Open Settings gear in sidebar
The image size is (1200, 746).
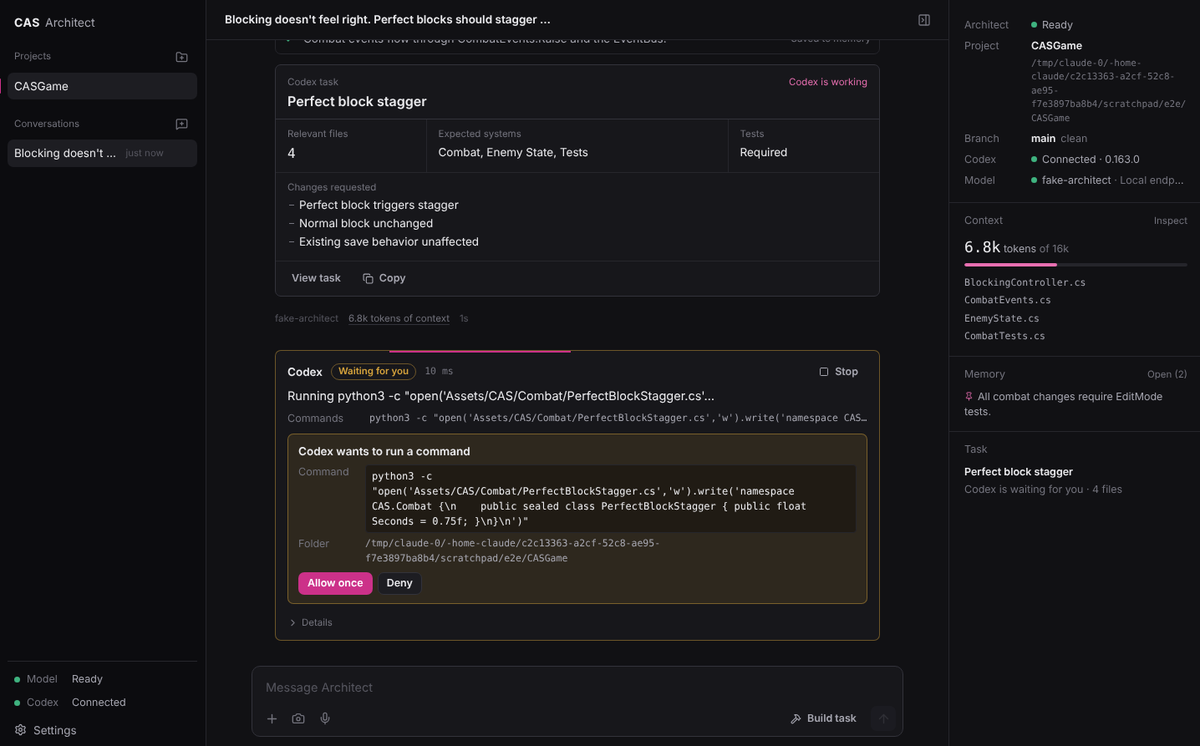pyautogui.click(x=21, y=730)
